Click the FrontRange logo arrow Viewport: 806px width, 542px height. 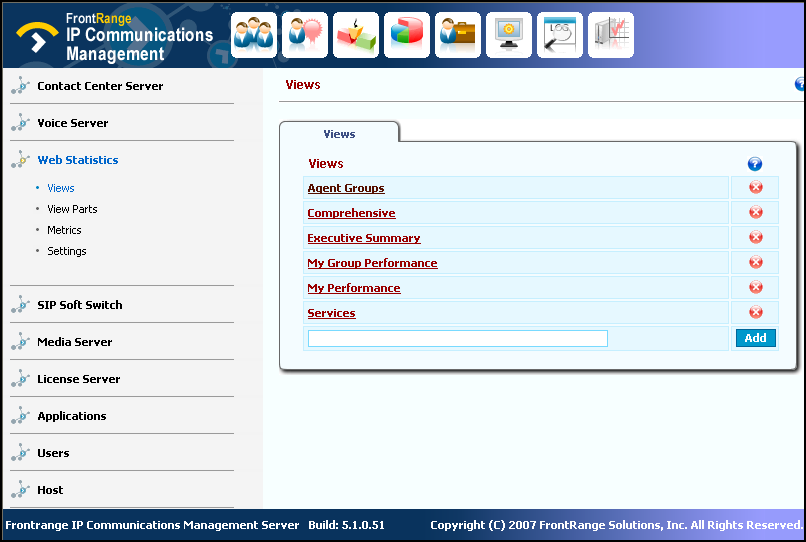tap(38, 38)
